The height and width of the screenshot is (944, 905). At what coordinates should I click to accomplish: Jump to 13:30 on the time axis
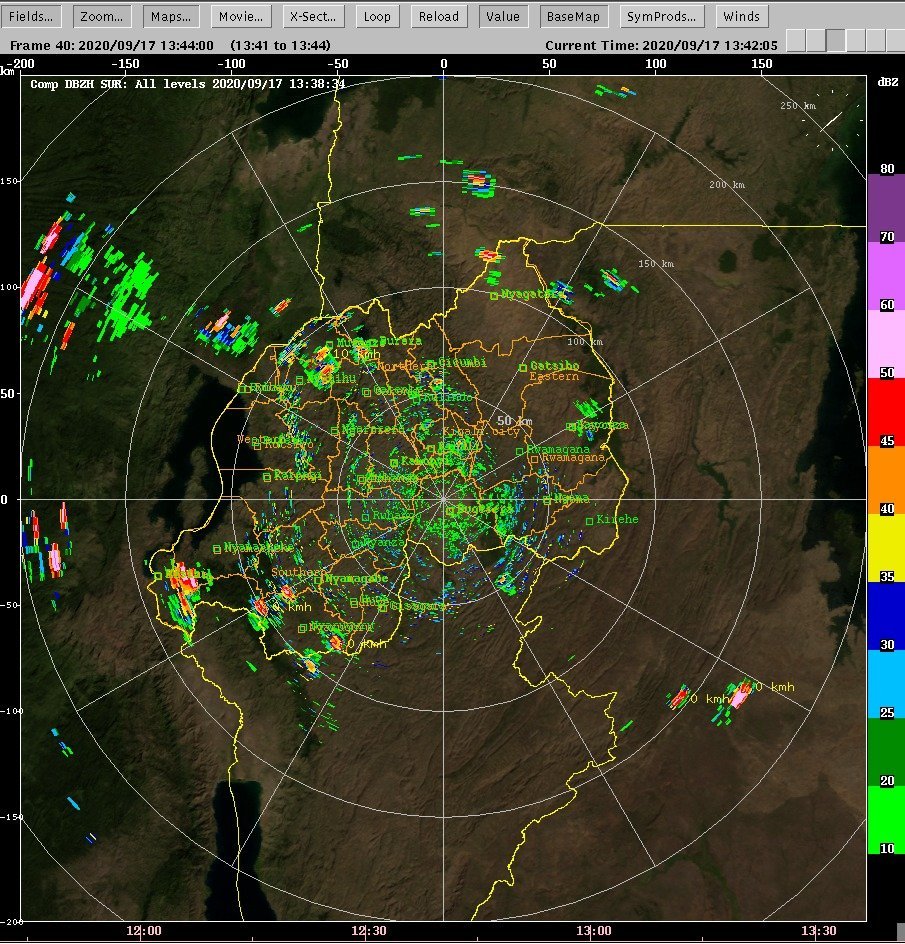pos(819,931)
